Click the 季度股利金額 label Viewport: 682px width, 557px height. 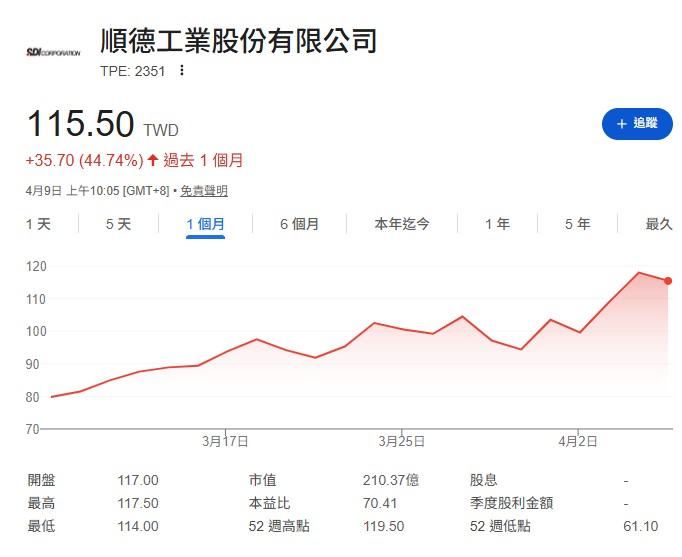[x=511, y=503]
